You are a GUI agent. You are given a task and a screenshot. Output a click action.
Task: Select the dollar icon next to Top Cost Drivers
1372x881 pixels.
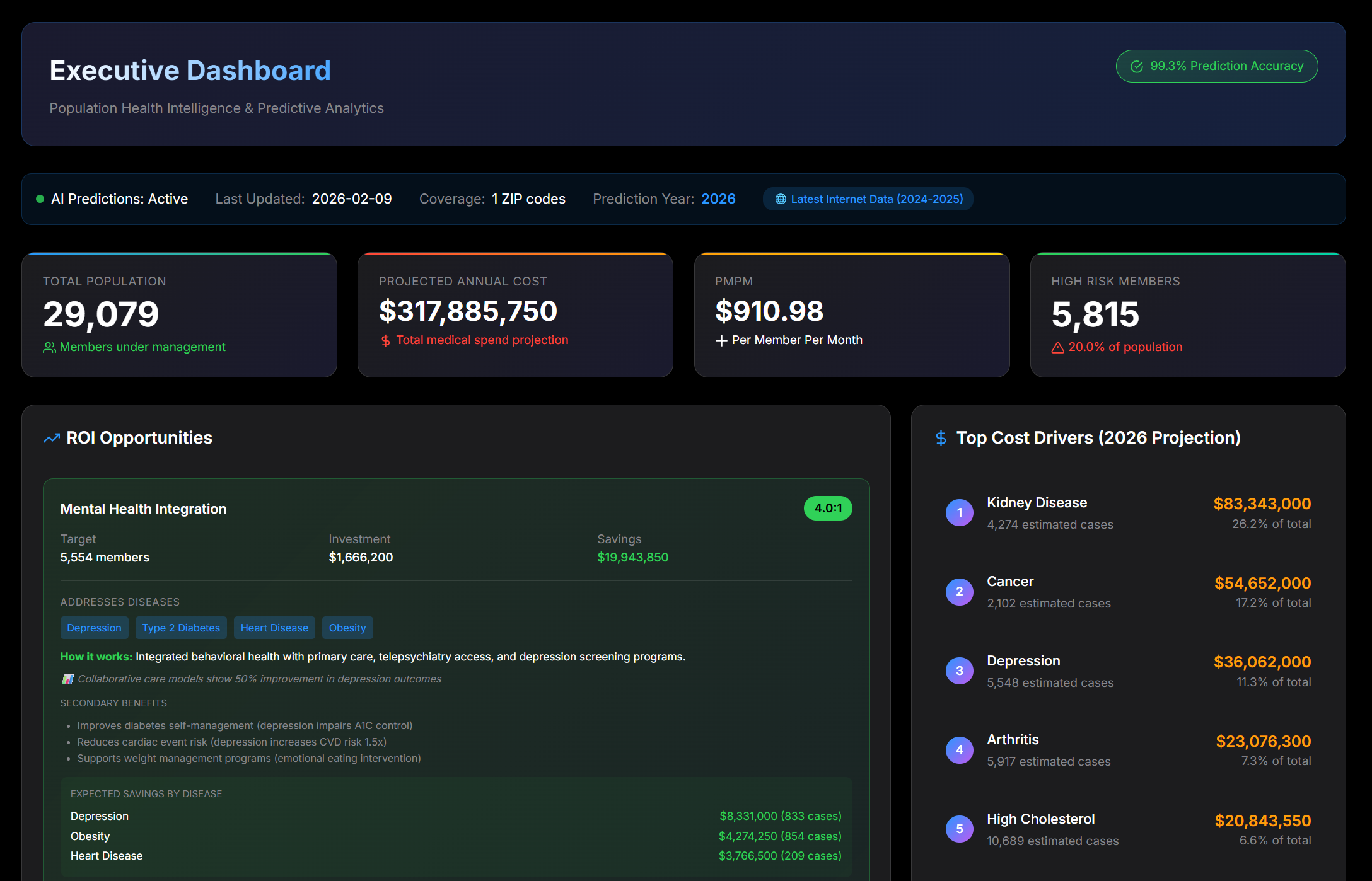(941, 437)
